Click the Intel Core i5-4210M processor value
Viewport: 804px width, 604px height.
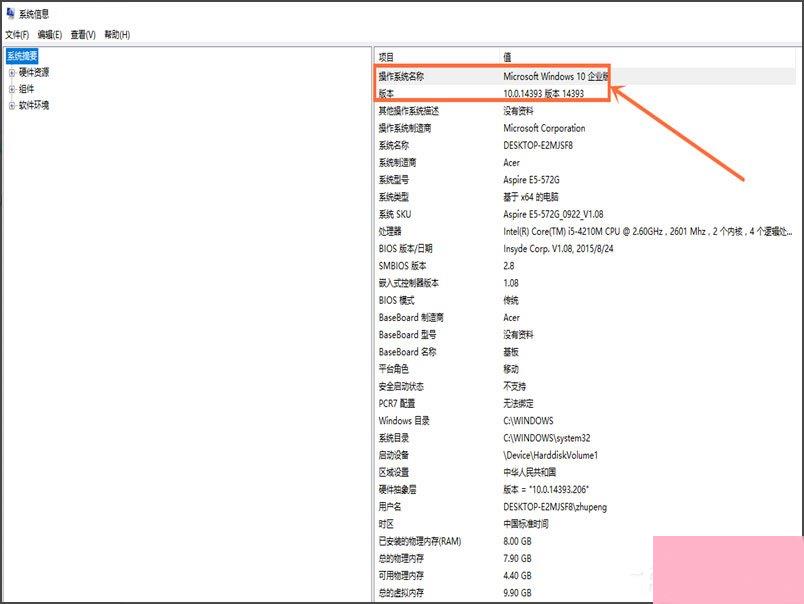pyautogui.click(x=648, y=231)
